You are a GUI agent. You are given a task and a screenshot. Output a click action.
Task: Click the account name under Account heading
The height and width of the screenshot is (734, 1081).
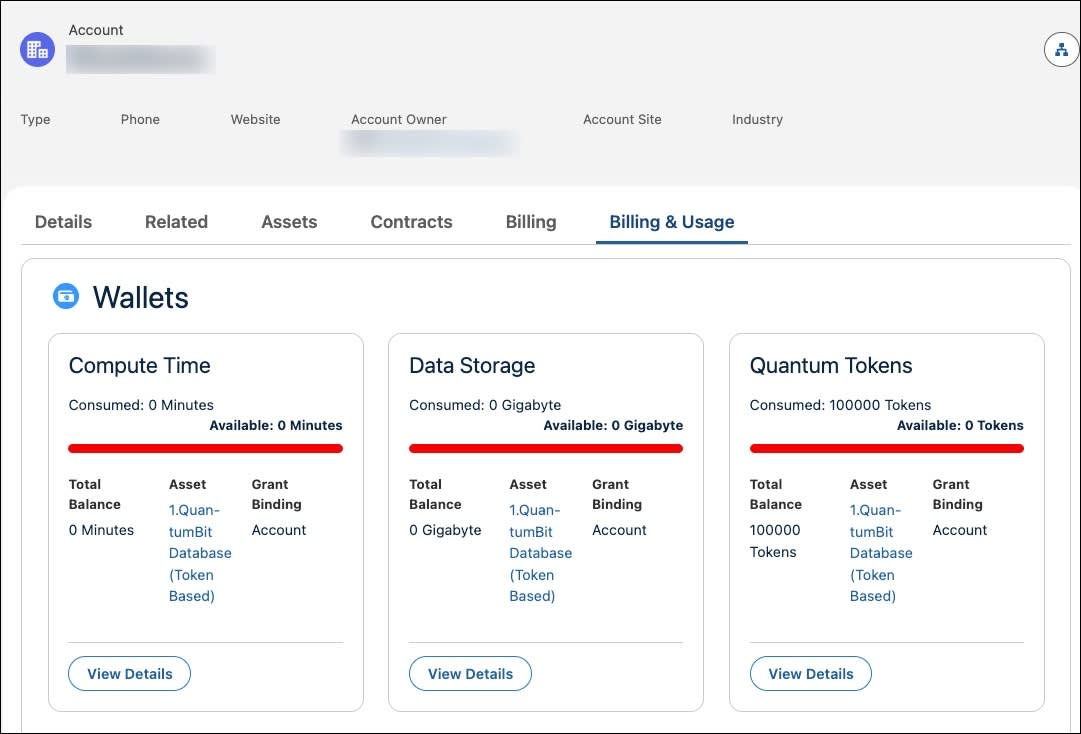tap(140, 59)
